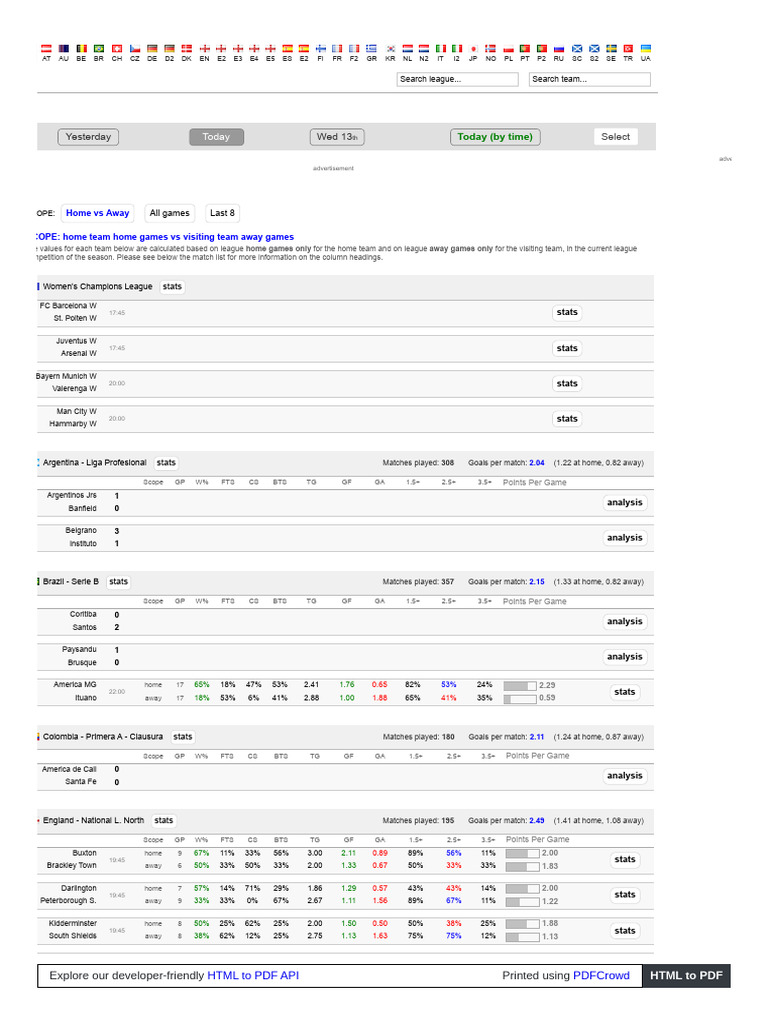Open the TR Turkey flag league

coord(628,49)
